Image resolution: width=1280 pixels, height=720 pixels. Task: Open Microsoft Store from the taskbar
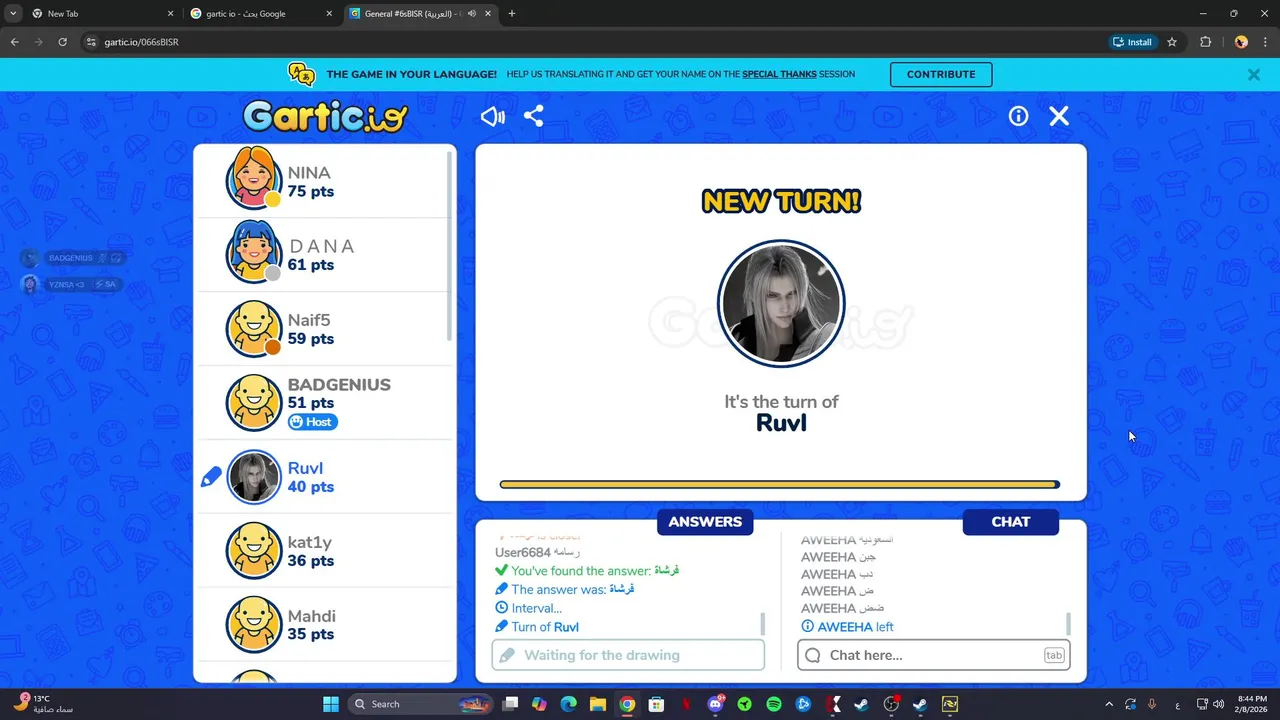pyautogui.click(x=656, y=704)
